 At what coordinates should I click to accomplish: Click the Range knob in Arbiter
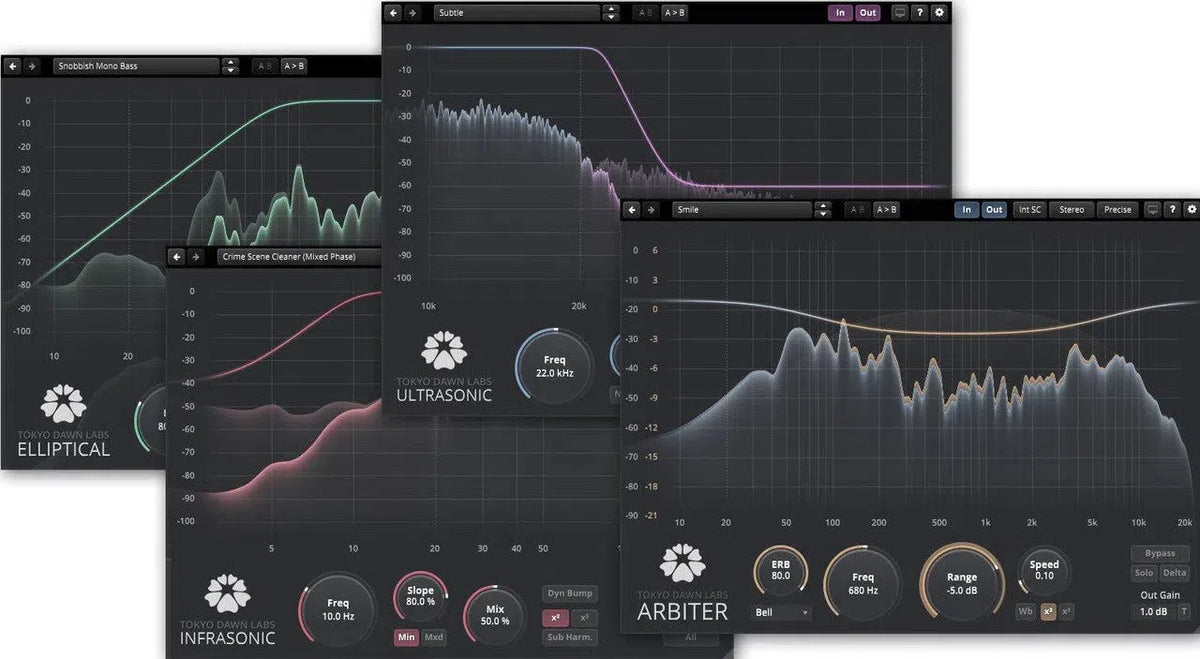tap(960, 584)
